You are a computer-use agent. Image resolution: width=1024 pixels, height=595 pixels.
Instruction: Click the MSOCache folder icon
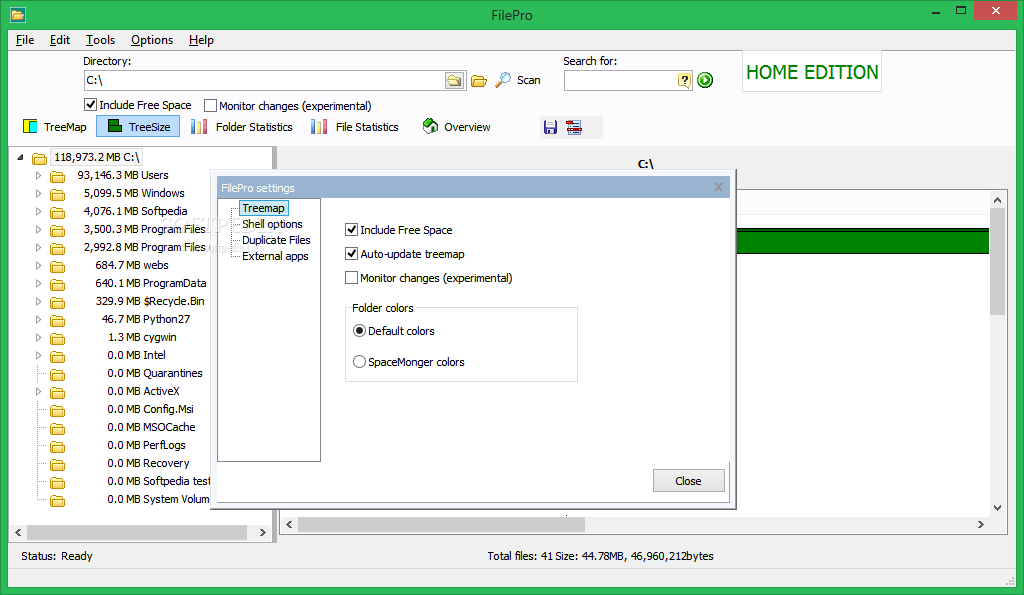click(57, 428)
